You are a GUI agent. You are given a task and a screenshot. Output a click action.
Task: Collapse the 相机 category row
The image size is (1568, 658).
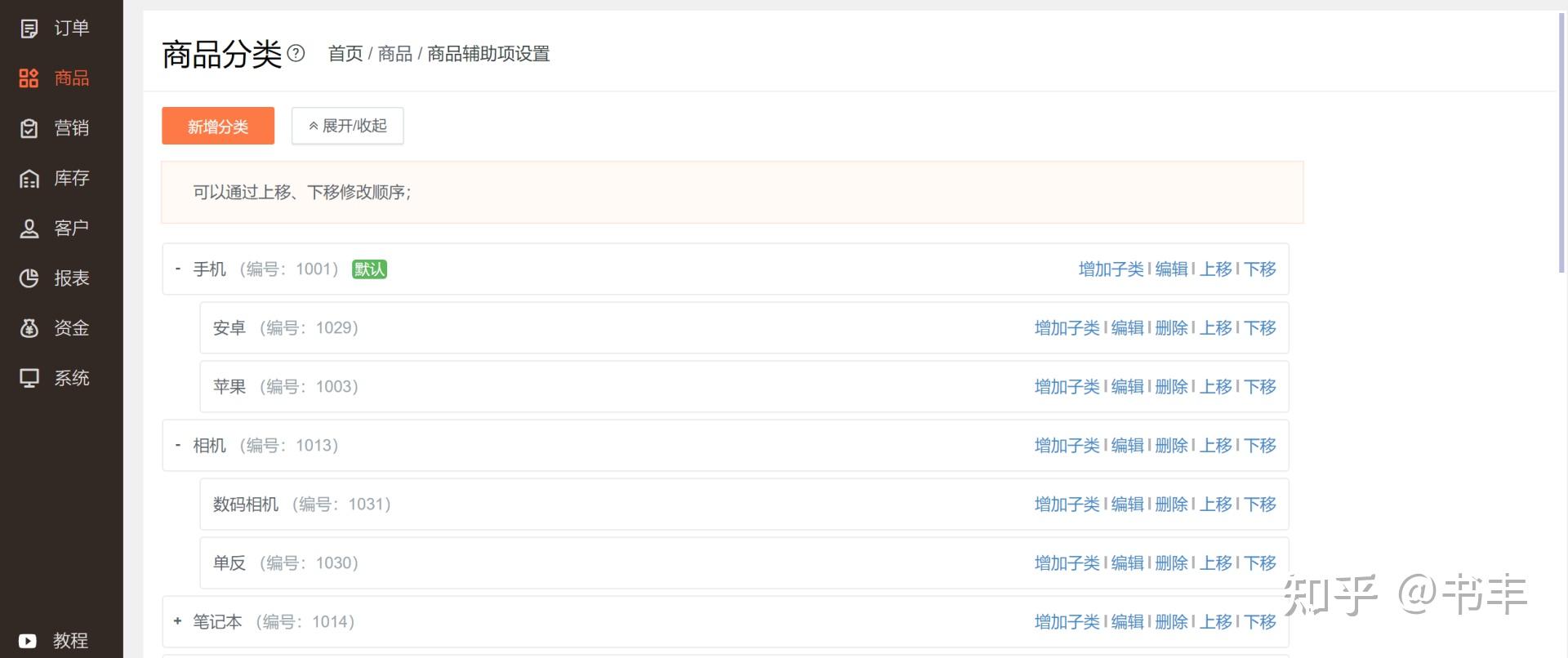point(177,445)
